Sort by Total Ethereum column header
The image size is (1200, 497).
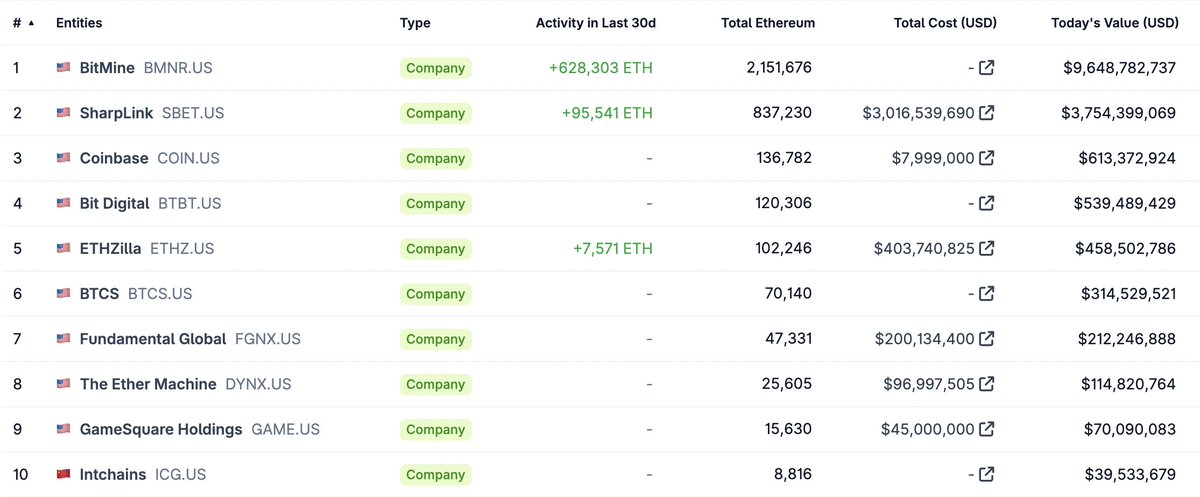coord(768,23)
